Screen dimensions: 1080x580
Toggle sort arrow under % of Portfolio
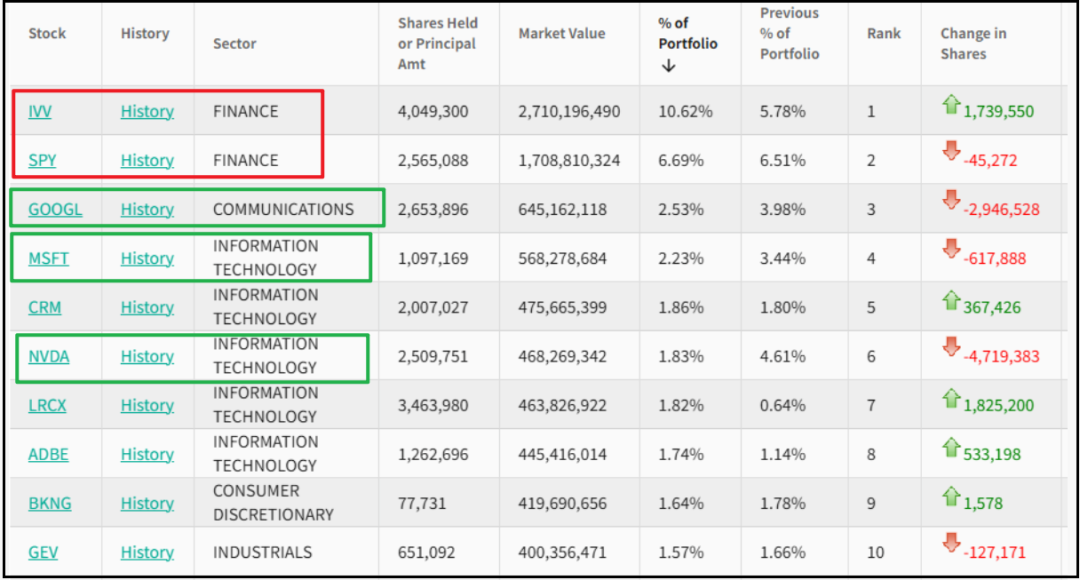(669, 66)
